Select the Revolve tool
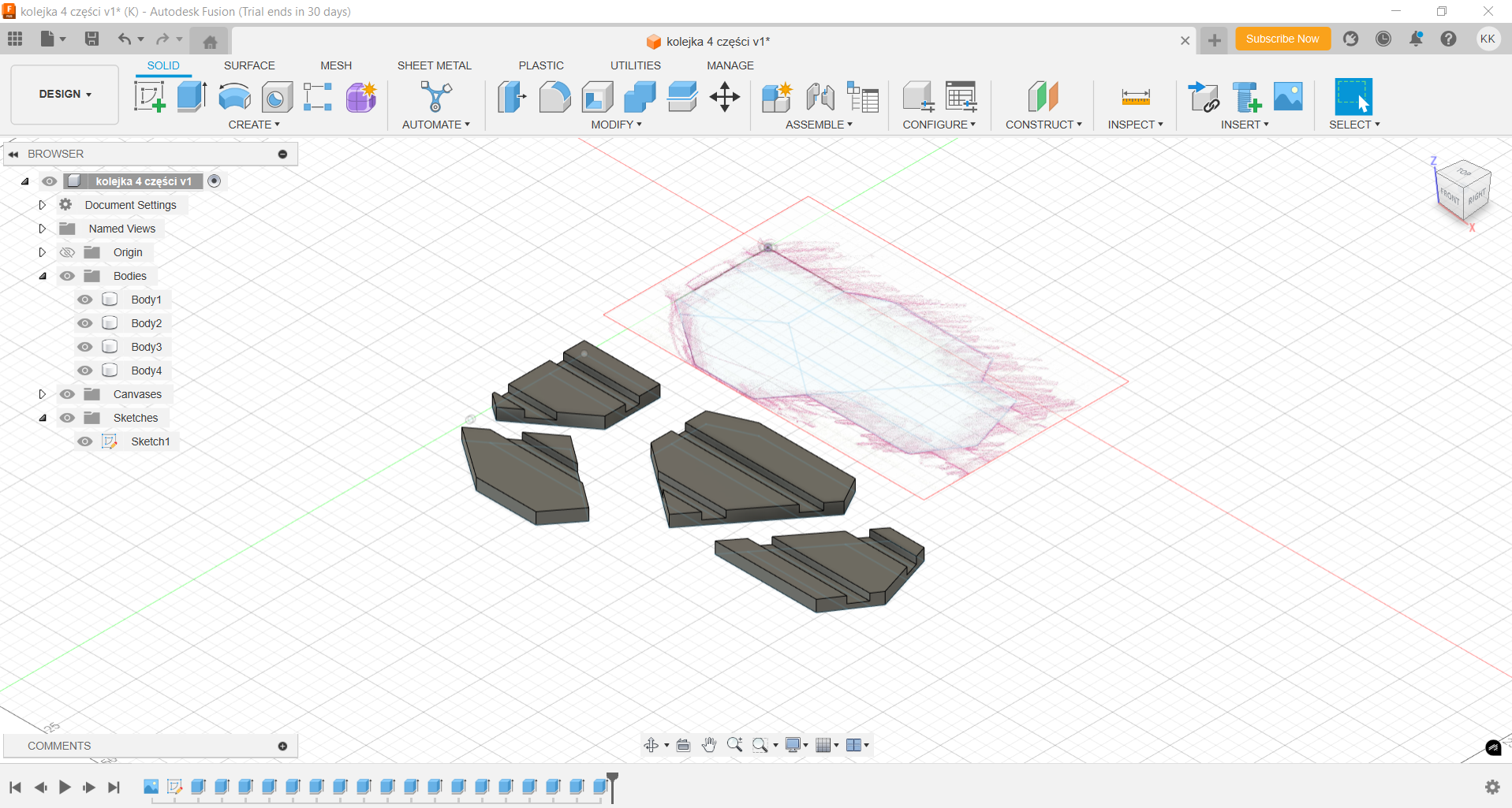The height and width of the screenshot is (808, 1512). click(234, 97)
